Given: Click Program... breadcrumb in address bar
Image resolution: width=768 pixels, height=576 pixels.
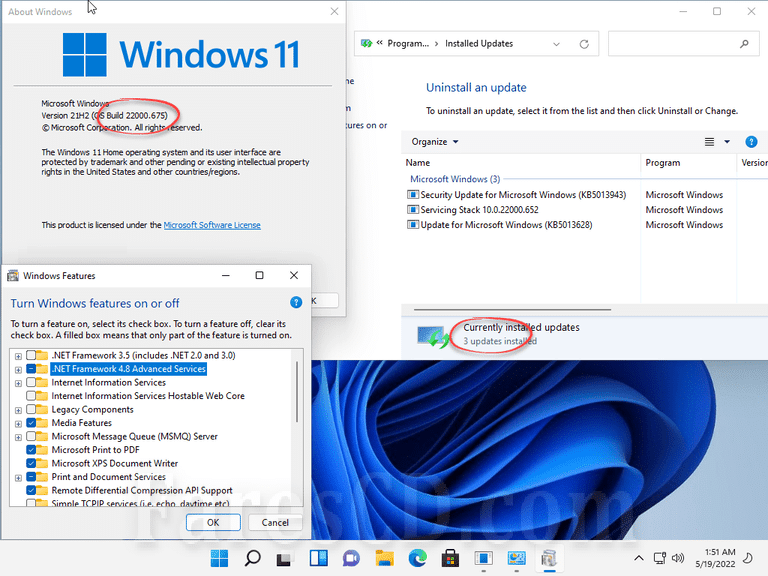Looking at the screenshot, I should [x=408, y=44].
